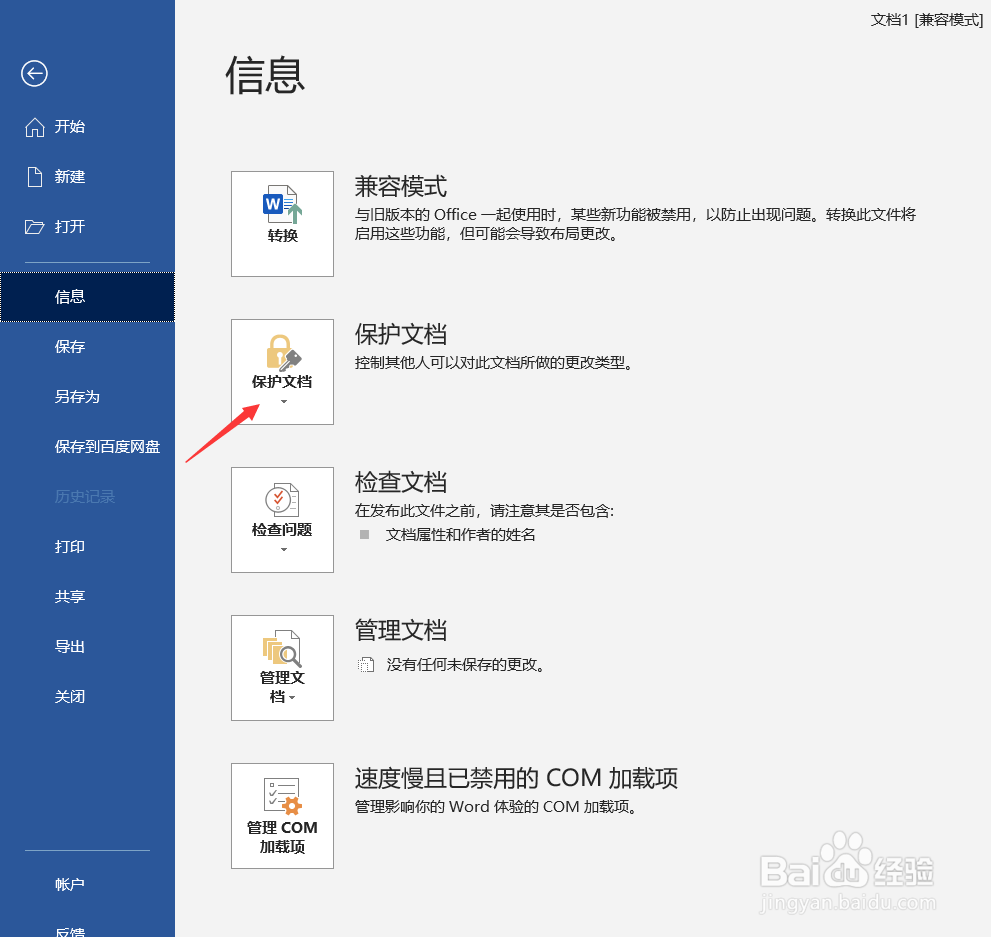Click the 兼容模式 heading
The width and height of the screenshot is (991, 937).
tap(401, 187)
